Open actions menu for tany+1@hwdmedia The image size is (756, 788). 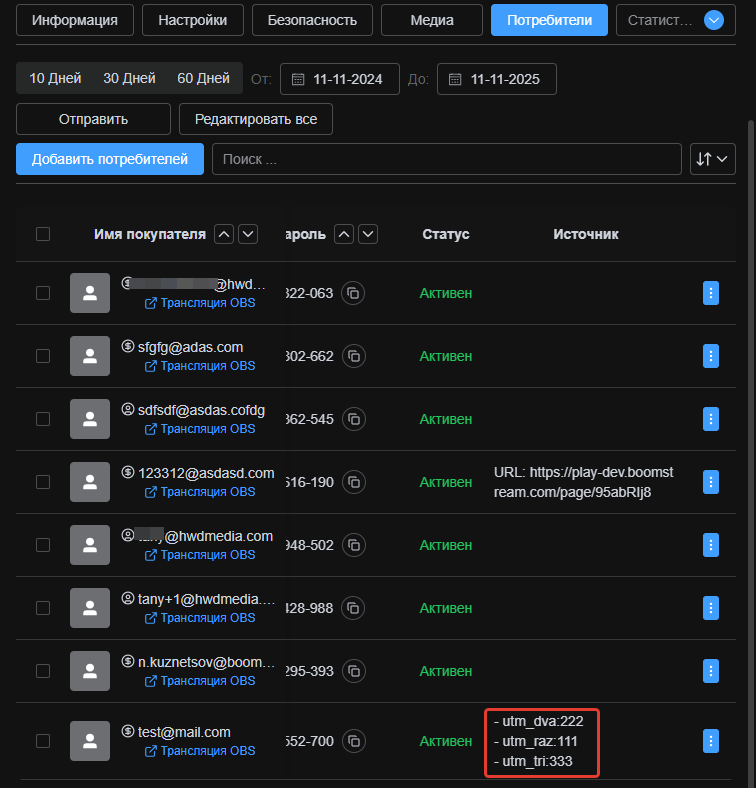(x=711, y=608)
